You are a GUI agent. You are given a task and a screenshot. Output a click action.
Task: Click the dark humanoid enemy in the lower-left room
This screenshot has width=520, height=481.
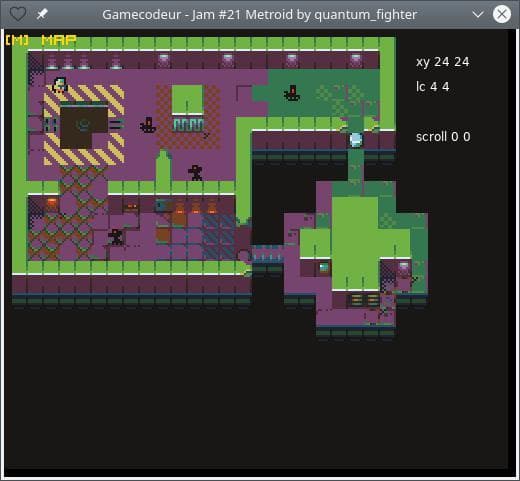click(116, 237)
